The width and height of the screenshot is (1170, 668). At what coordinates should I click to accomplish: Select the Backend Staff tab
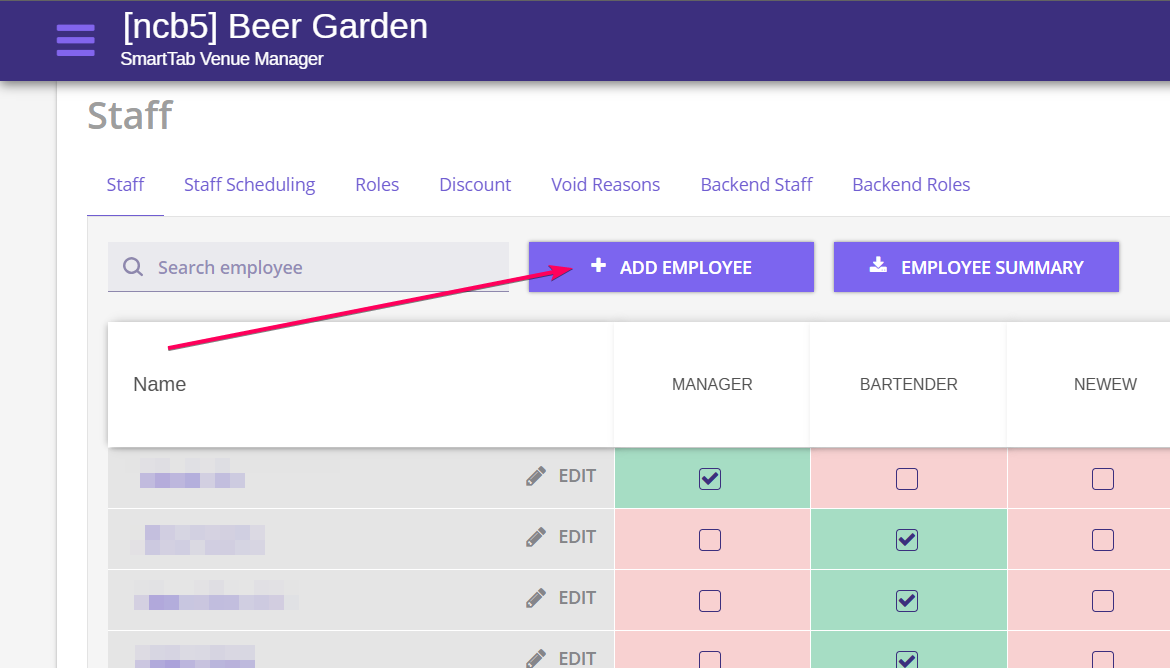[x=756, y=185]
